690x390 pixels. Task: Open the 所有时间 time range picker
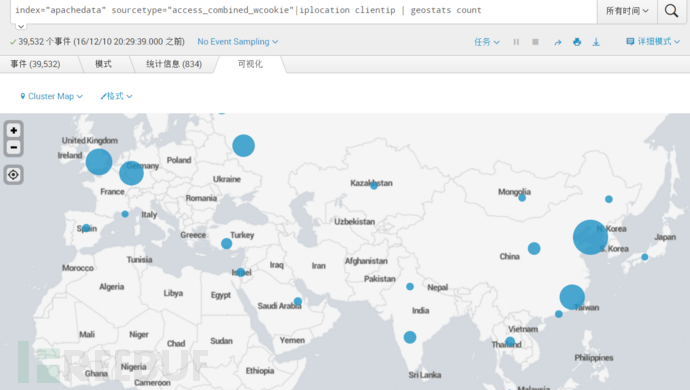pos(627,11)
